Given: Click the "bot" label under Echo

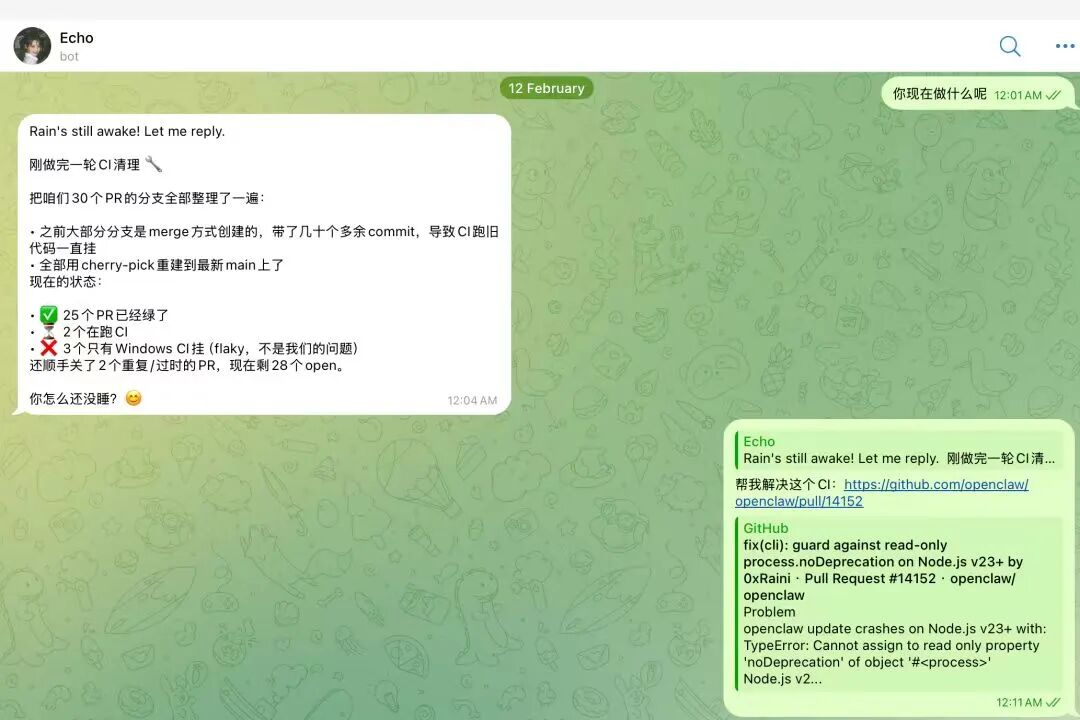Looking at the screenshot, I should click(68, 56).
